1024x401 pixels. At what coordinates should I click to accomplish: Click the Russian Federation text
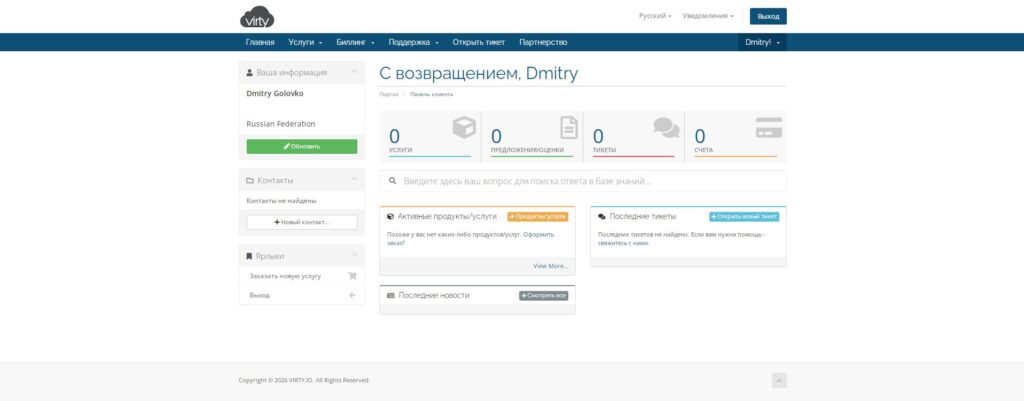click(281, 124)
